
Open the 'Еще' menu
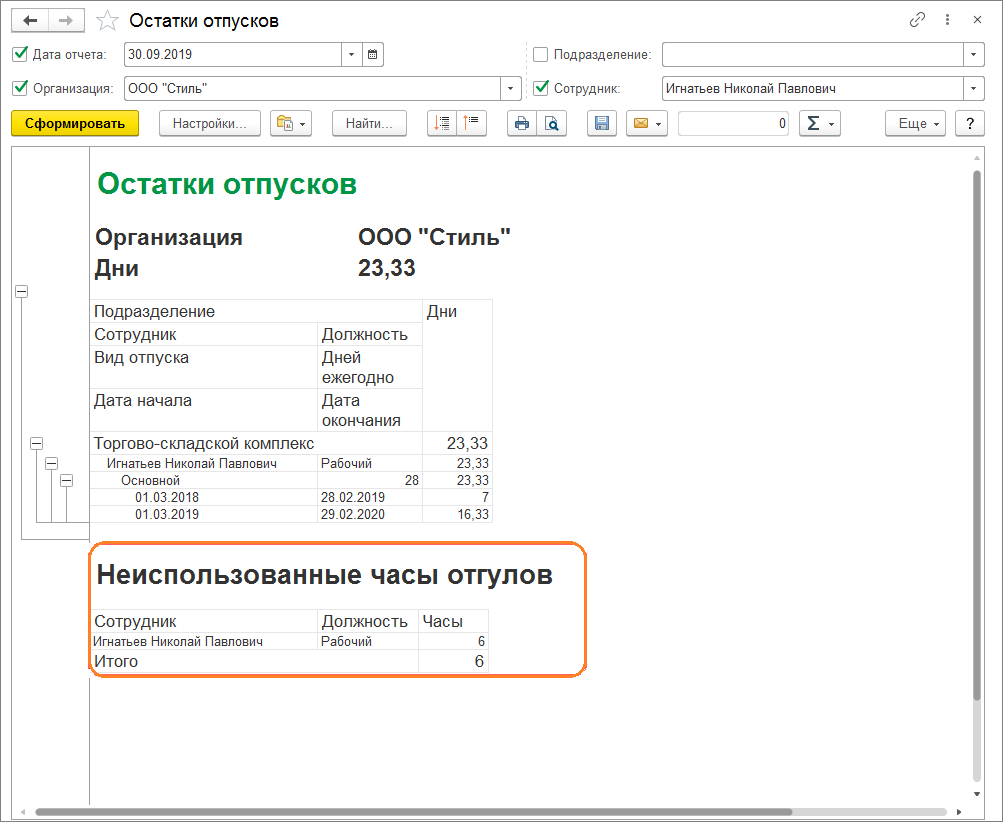point(914,124)
